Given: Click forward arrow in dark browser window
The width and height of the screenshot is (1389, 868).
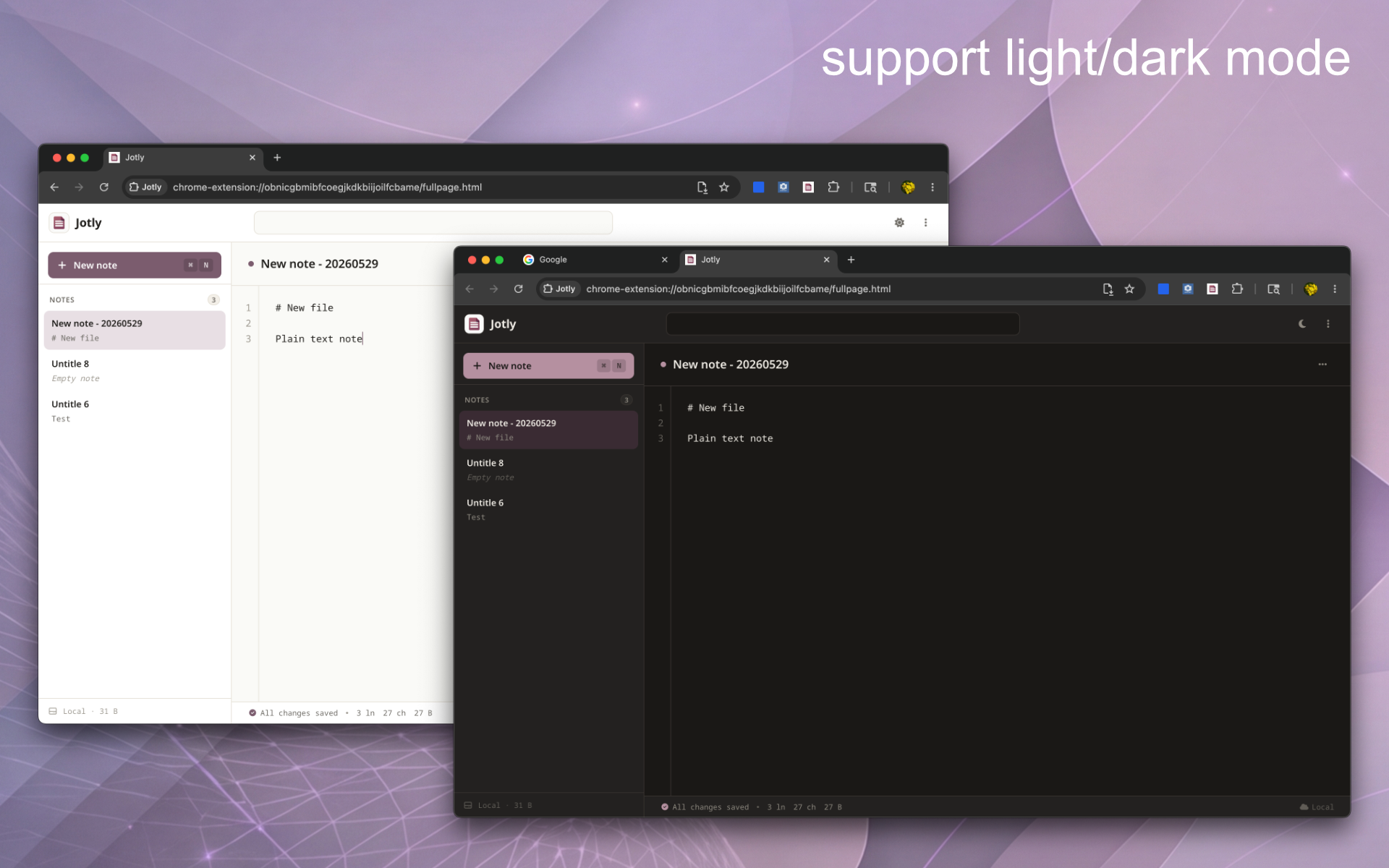Looking at the screenshot, I should click(x=494, y=289).
